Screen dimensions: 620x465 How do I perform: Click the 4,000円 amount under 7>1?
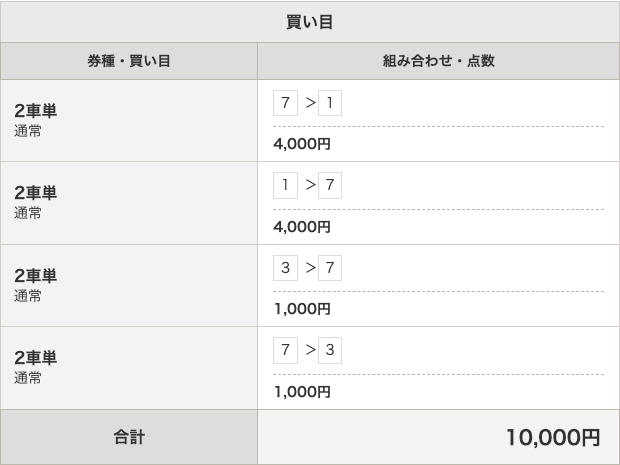coord(302,144)
